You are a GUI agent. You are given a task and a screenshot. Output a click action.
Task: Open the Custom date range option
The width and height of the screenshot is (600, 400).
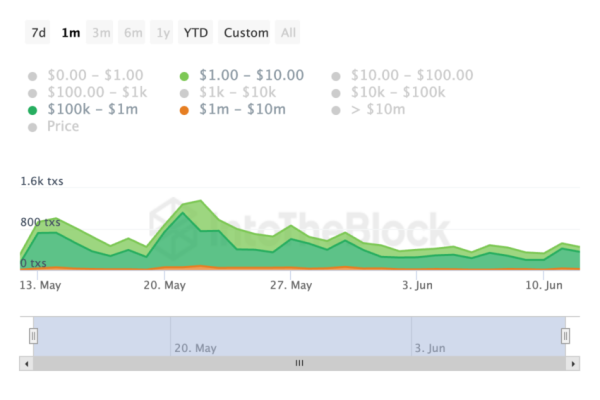[x=246, y=33]
